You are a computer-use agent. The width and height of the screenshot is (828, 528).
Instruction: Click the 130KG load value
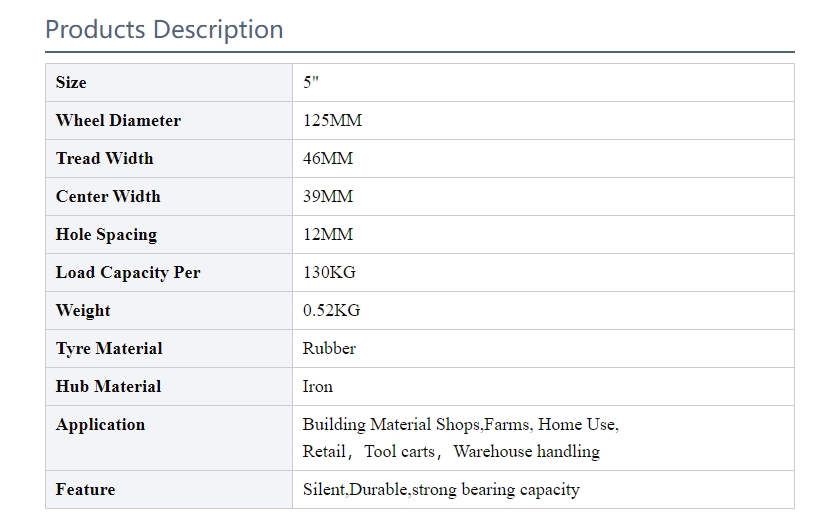330,272
